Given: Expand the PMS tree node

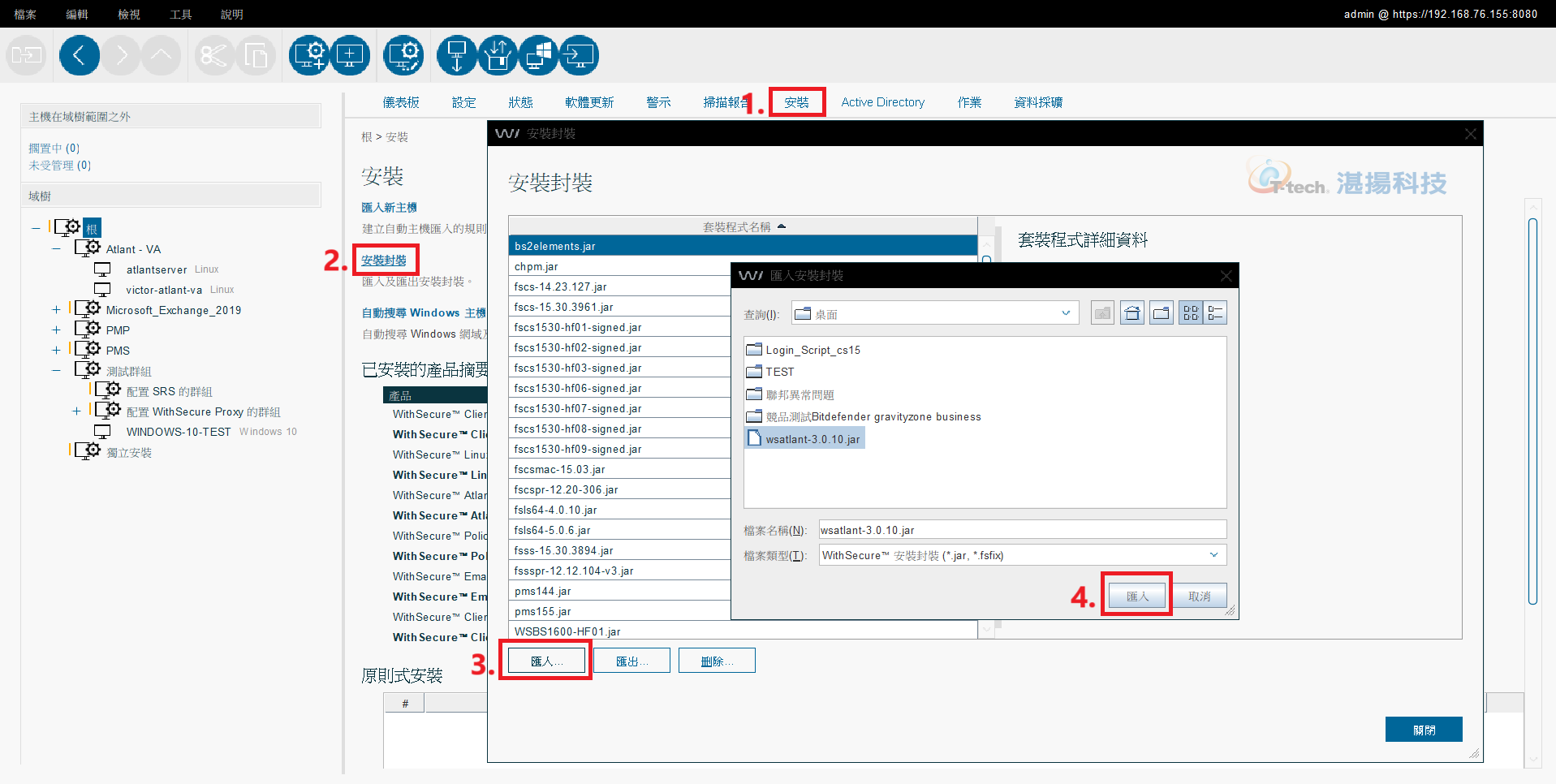Looking at the screenshot, I should (56, 351).
